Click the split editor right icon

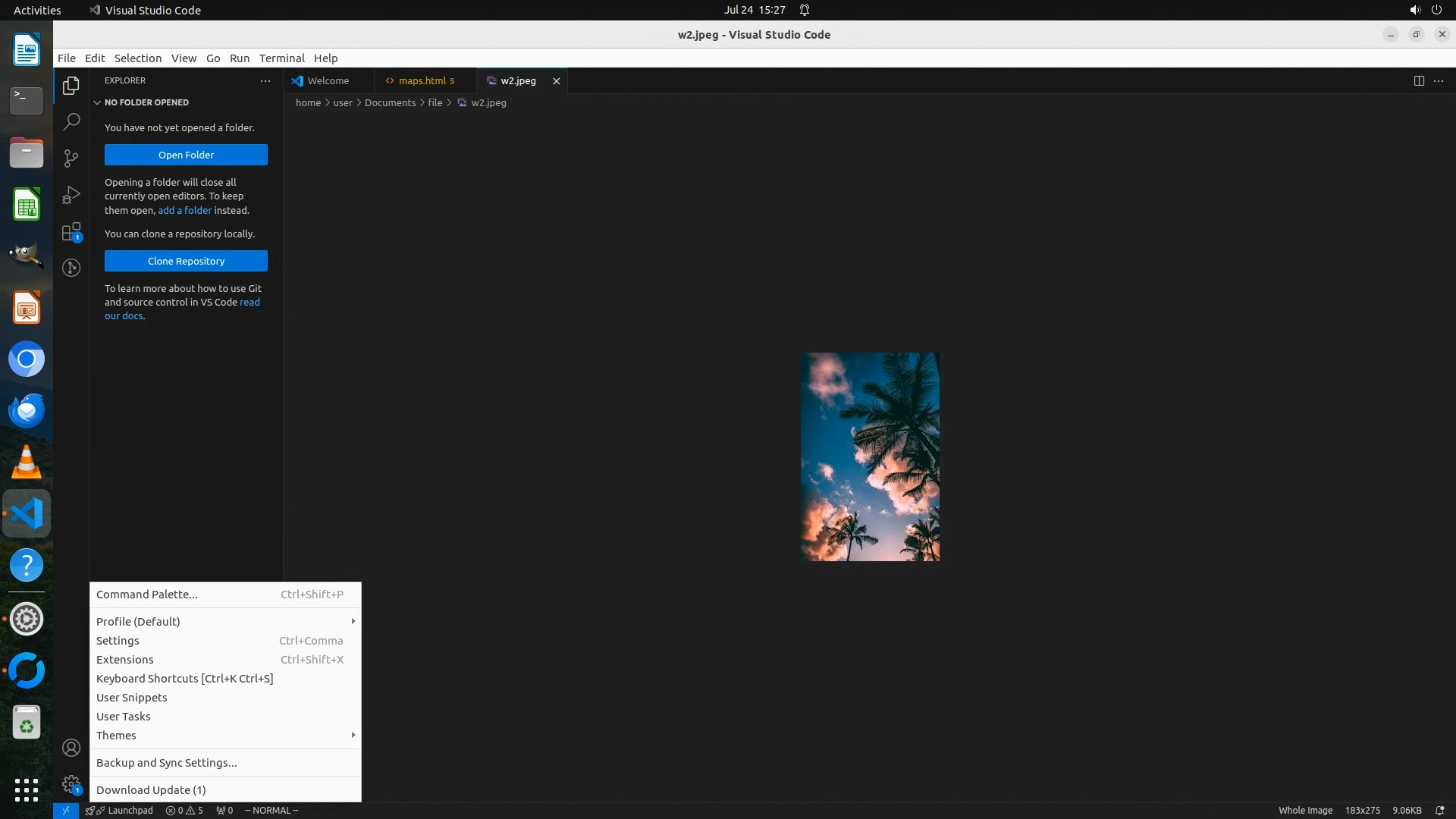tap(1419, 80)
